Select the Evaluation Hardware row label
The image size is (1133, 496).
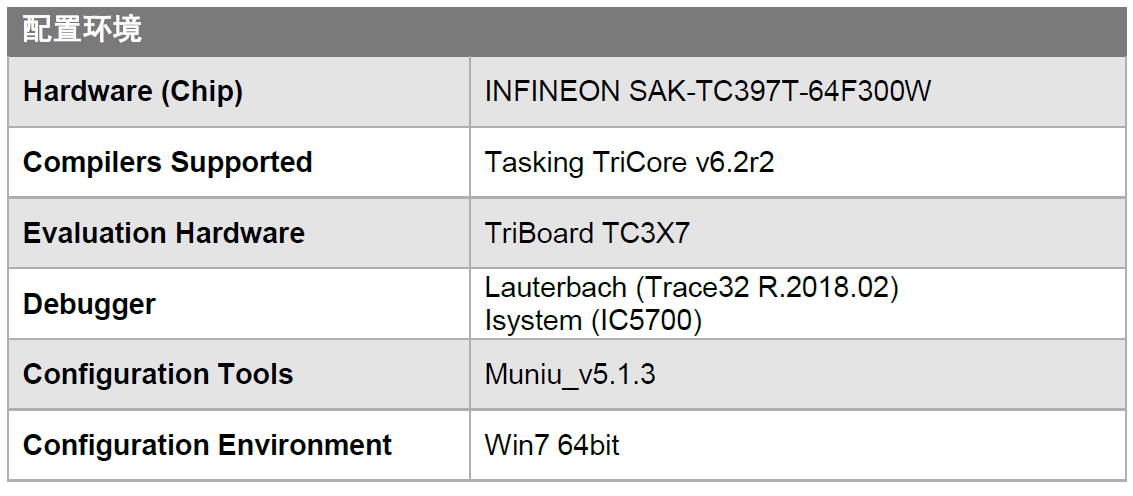tap(164, 234)
